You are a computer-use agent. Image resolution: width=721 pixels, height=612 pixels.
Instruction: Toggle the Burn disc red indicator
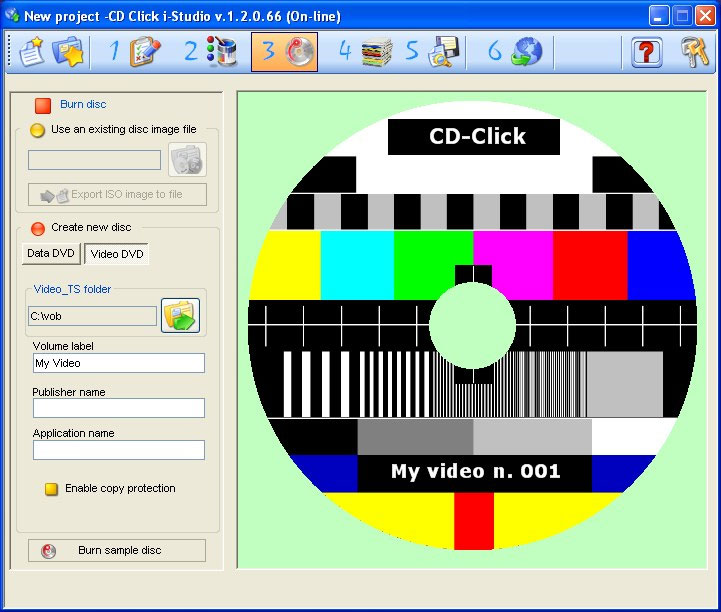click(x=43, y=105)
